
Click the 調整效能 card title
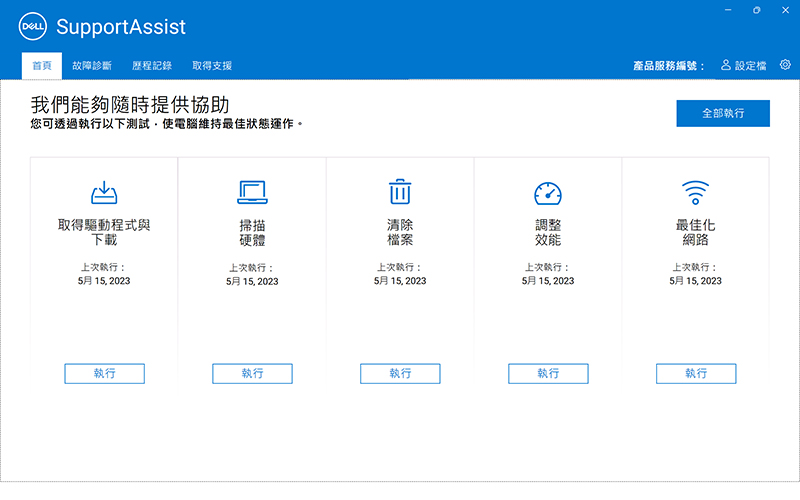click(x=548, y=233)
